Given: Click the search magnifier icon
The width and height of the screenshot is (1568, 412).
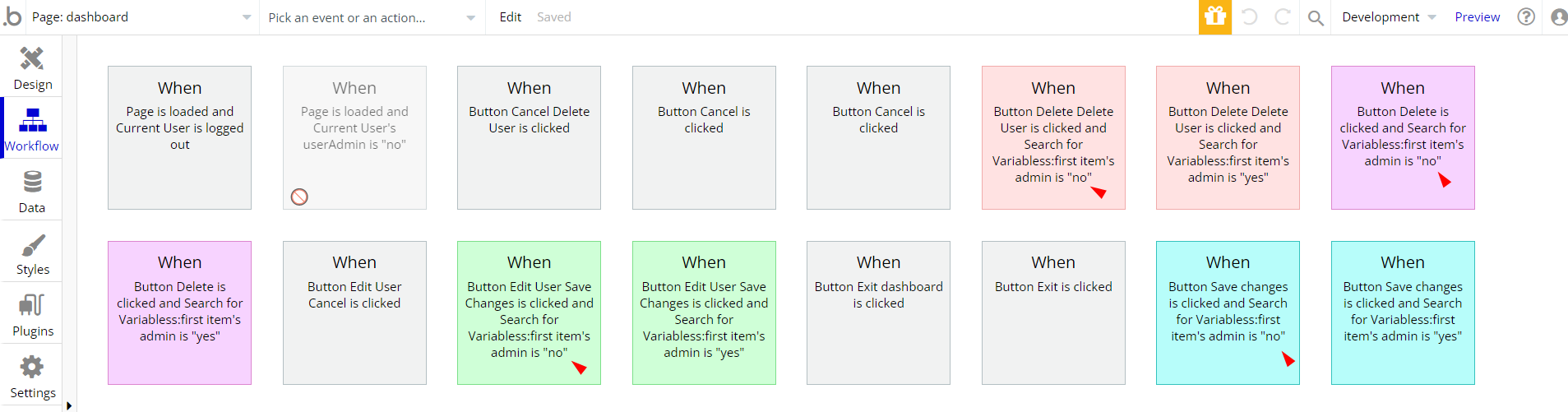Looking at the screenshot, I should pyautogui.click(x=1316, y=17).
